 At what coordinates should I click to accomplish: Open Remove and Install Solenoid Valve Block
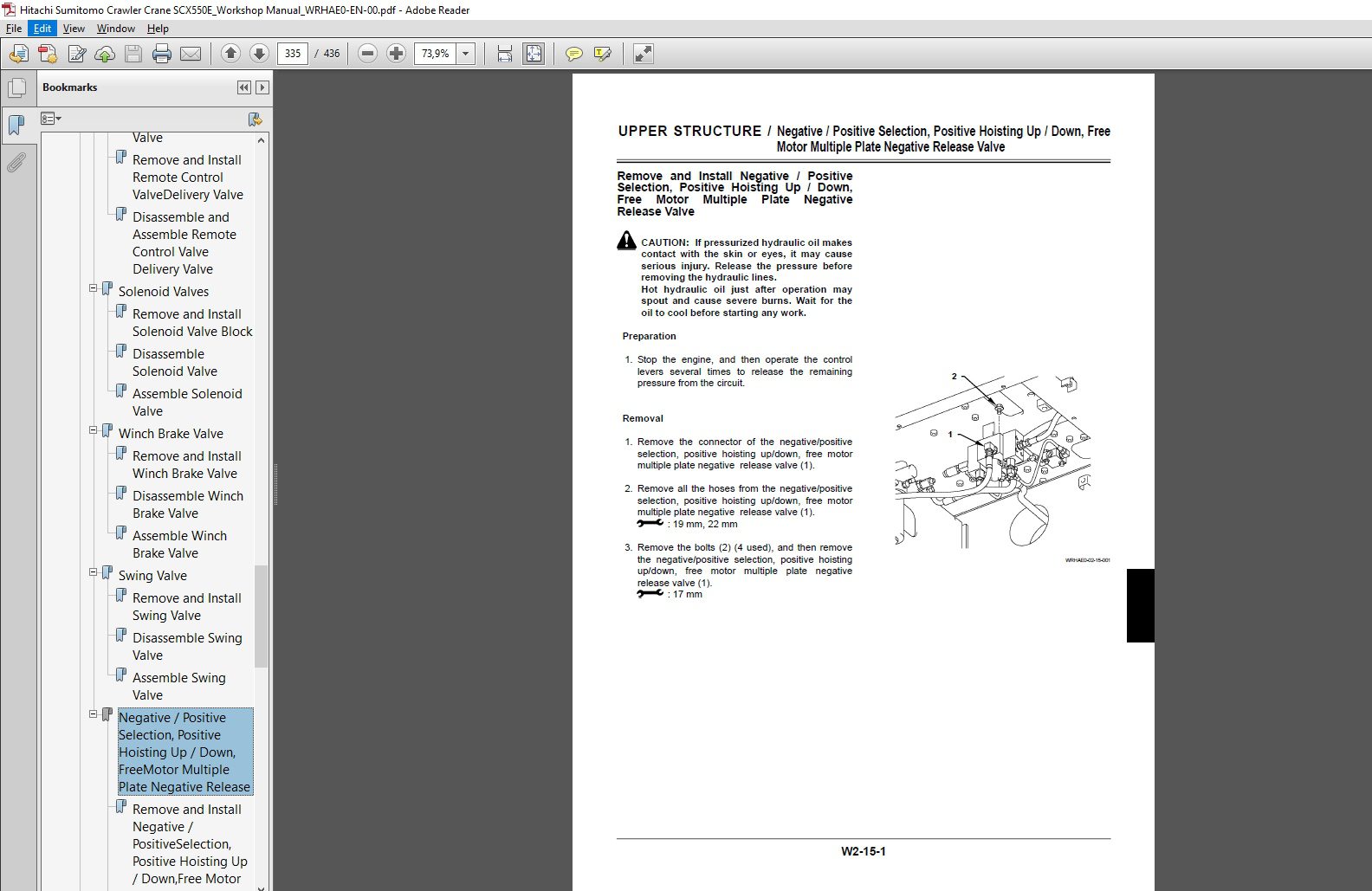192,323
